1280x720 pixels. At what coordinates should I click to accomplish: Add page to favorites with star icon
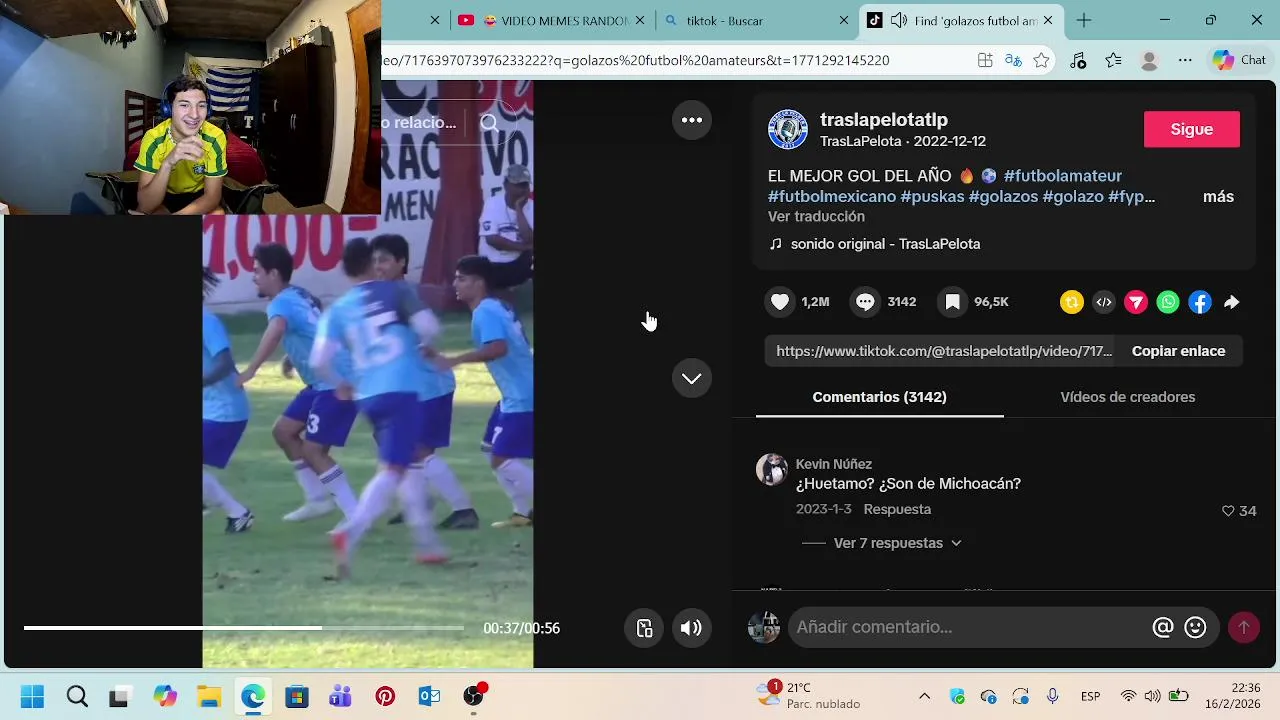point(1041,60)
